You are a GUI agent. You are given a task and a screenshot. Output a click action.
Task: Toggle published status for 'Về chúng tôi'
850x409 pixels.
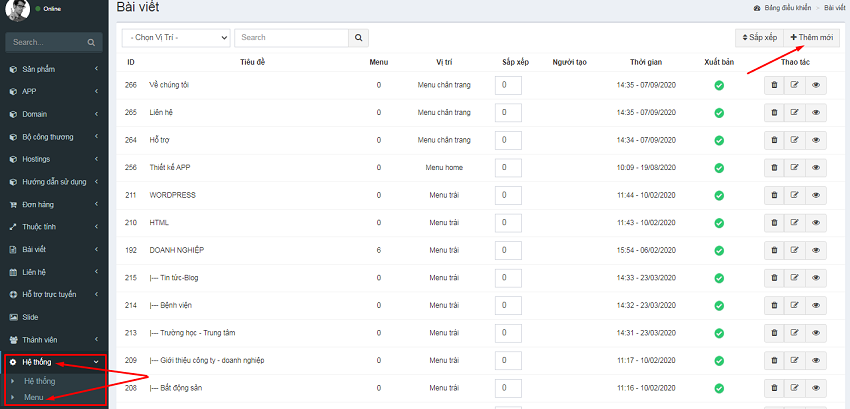[718, 85]
